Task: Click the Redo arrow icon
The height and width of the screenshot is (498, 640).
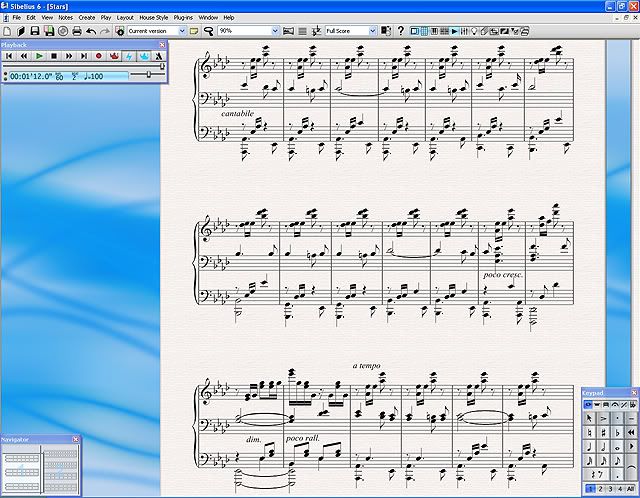Action: point(105,31)
